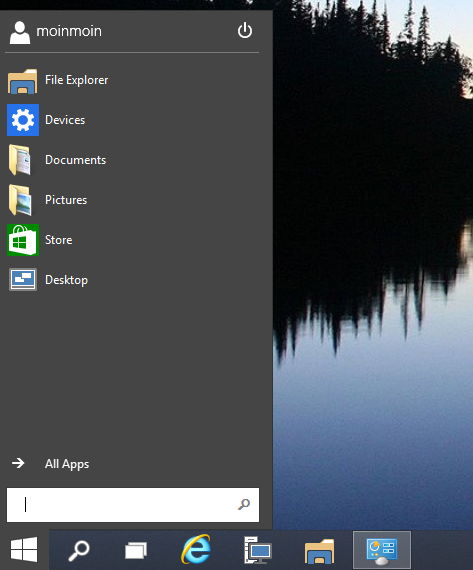Screen dimensions: 473x570
Task: Click the Desktop entry icon
Action: pos(23,280)
